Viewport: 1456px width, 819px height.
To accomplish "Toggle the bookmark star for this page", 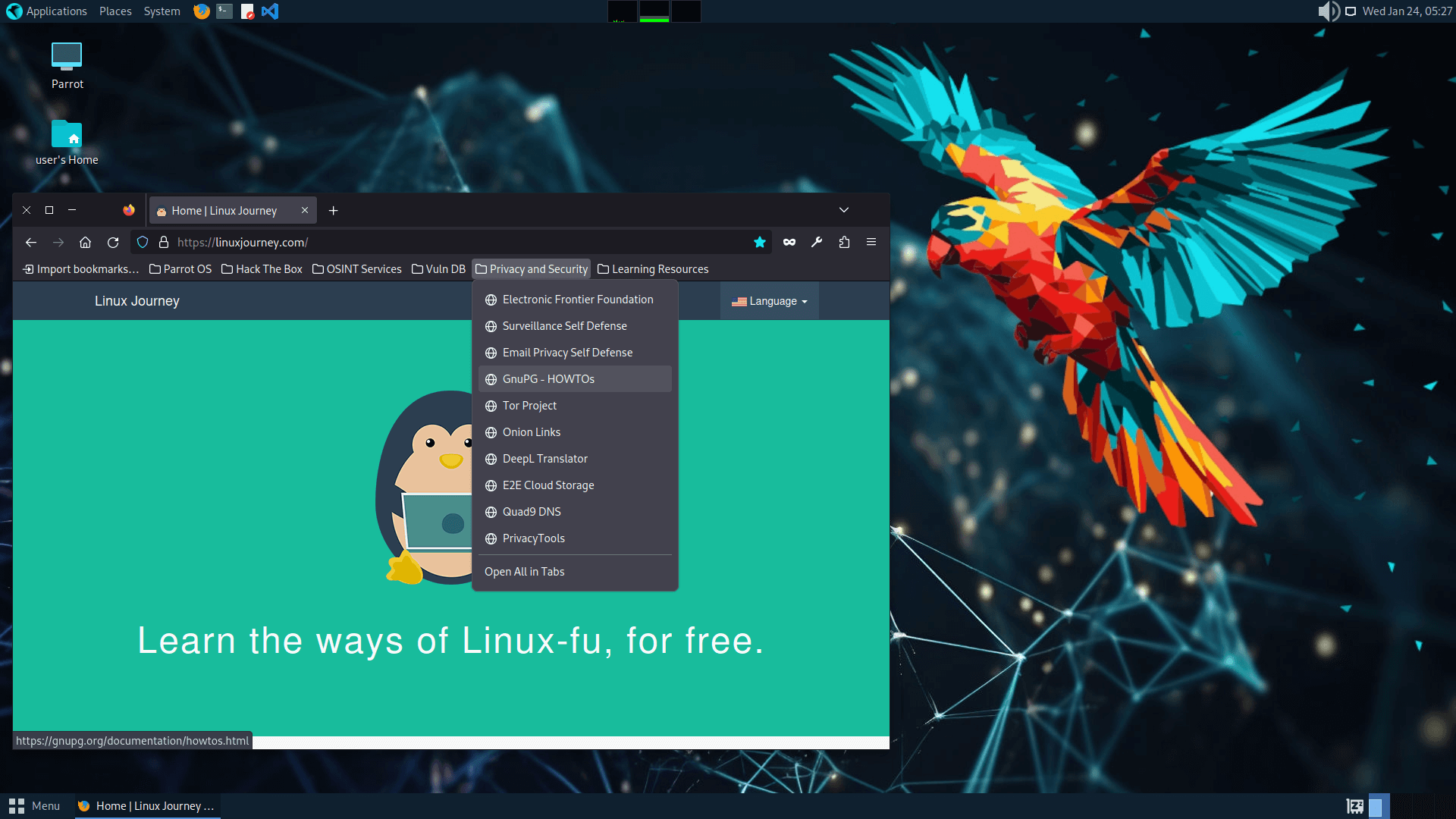I will [760, 242].
